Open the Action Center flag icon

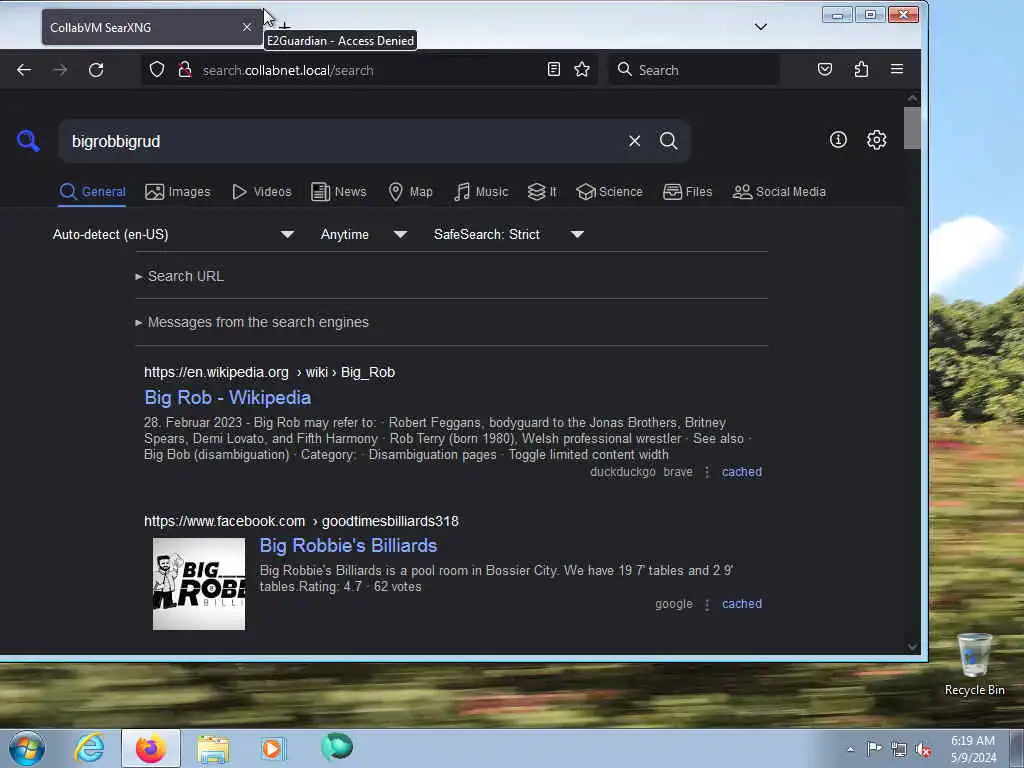(x=874, y=749)
